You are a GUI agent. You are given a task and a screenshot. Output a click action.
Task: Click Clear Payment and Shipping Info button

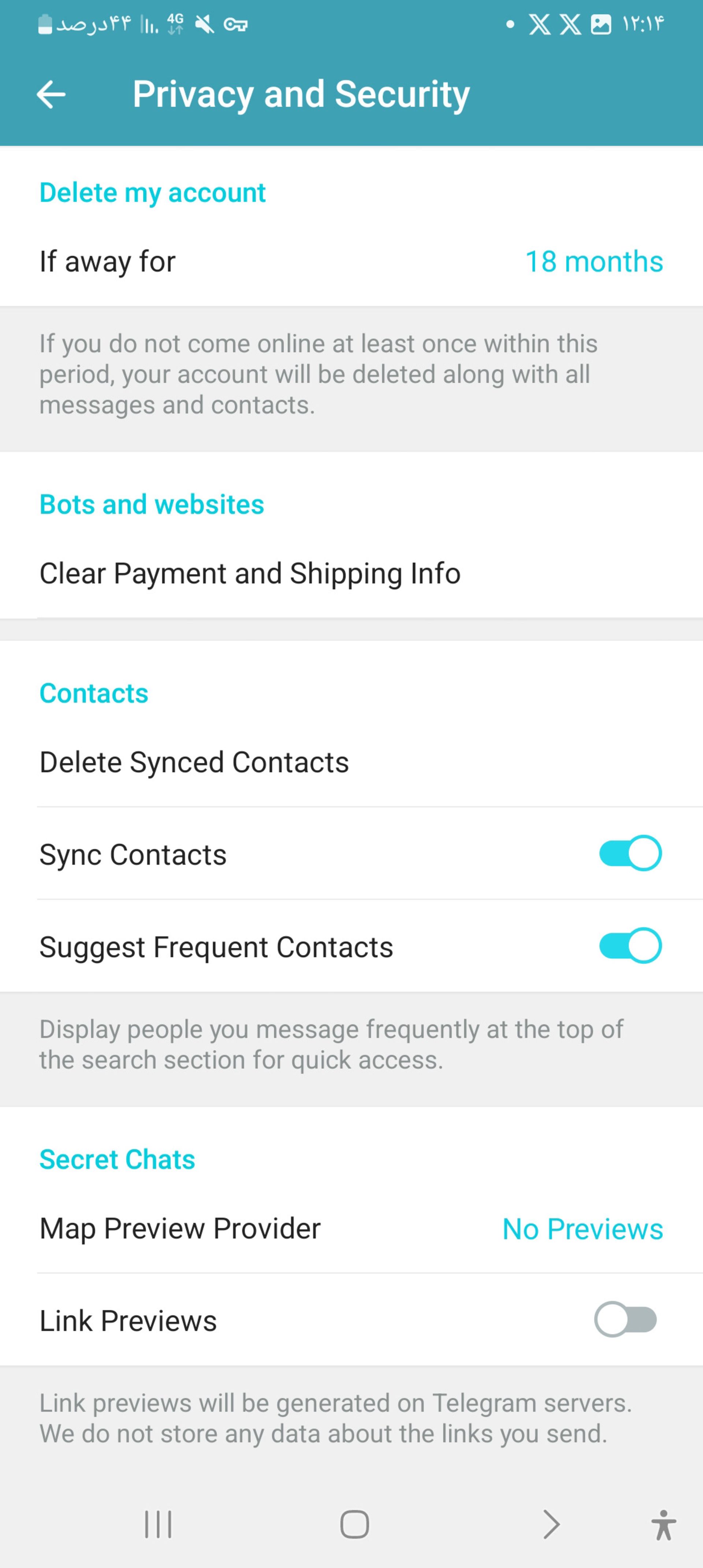249,572
